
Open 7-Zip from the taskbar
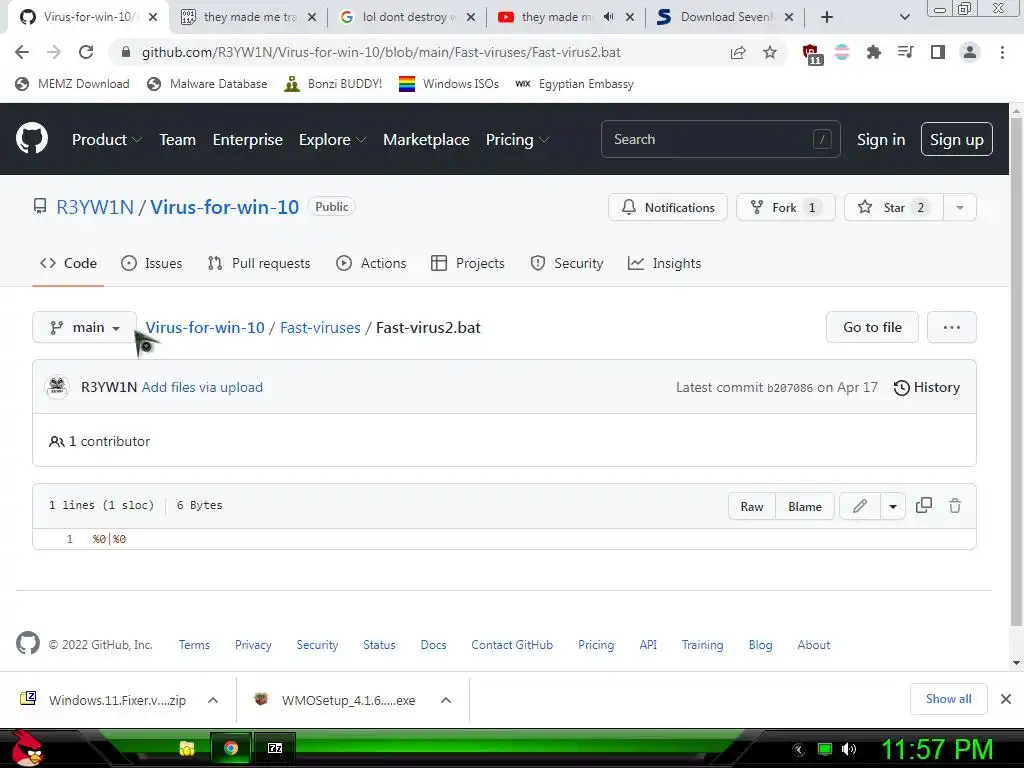[x=275, y=748]
